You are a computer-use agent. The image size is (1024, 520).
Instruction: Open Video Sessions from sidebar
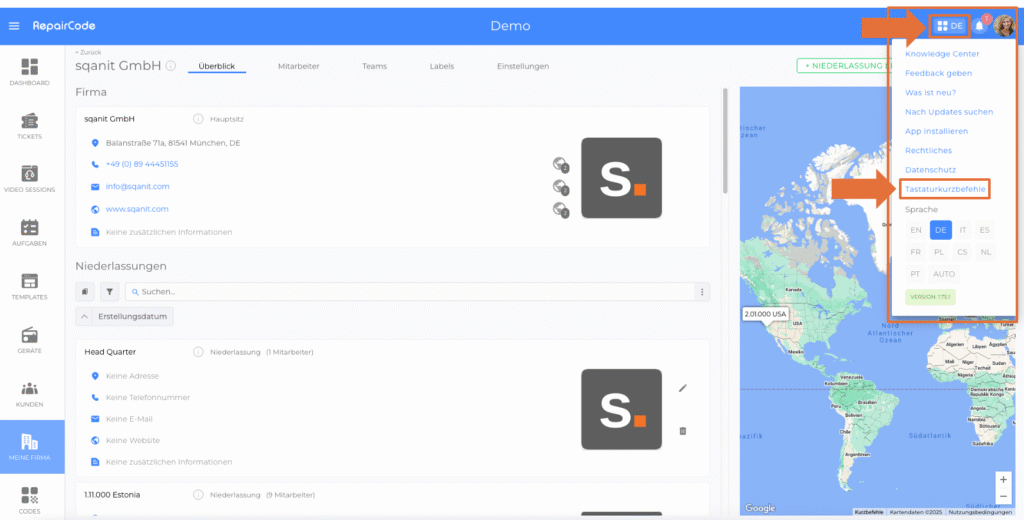tap(29, 179)
